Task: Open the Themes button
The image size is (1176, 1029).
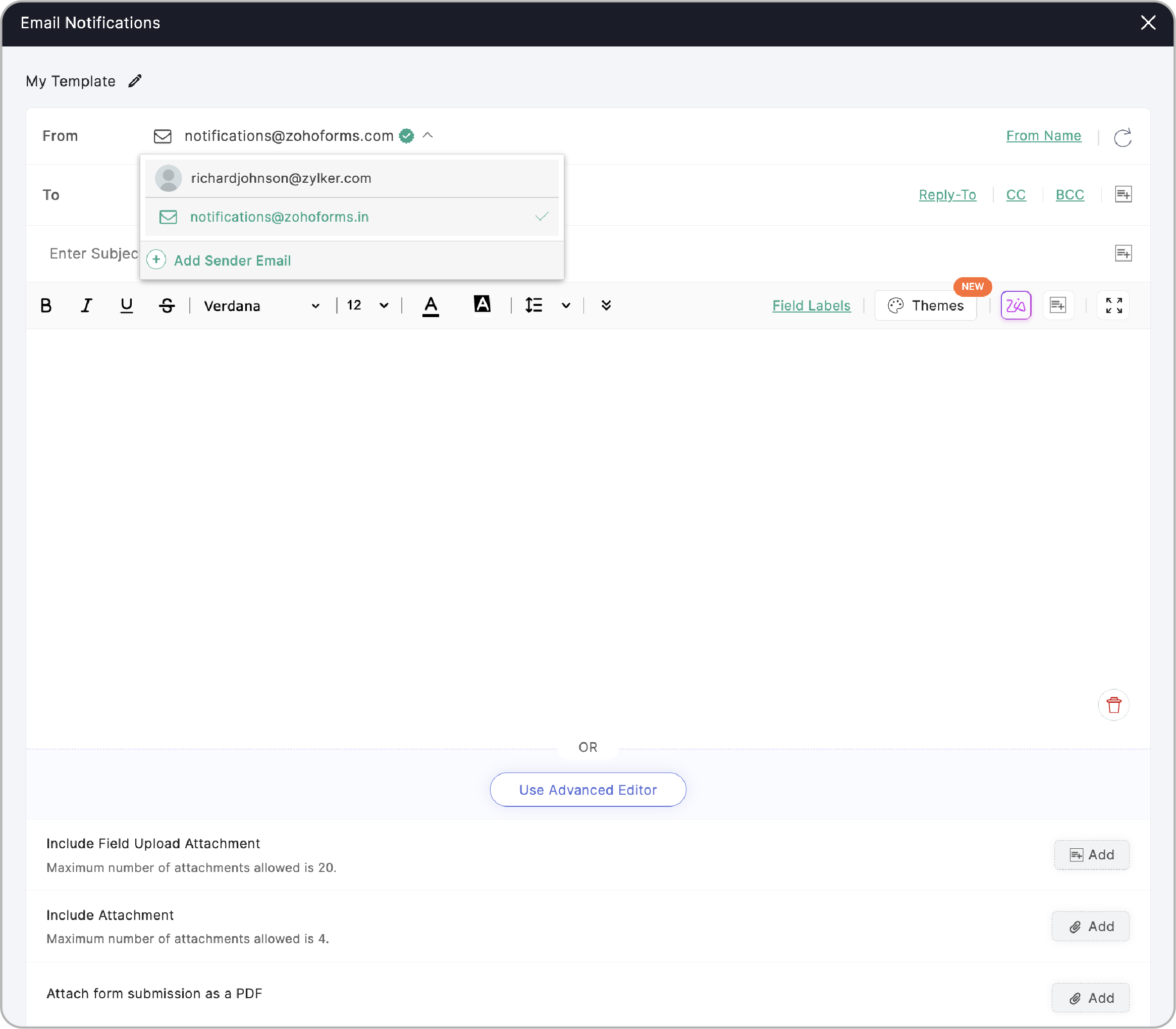Action: (x=925, y=305)
